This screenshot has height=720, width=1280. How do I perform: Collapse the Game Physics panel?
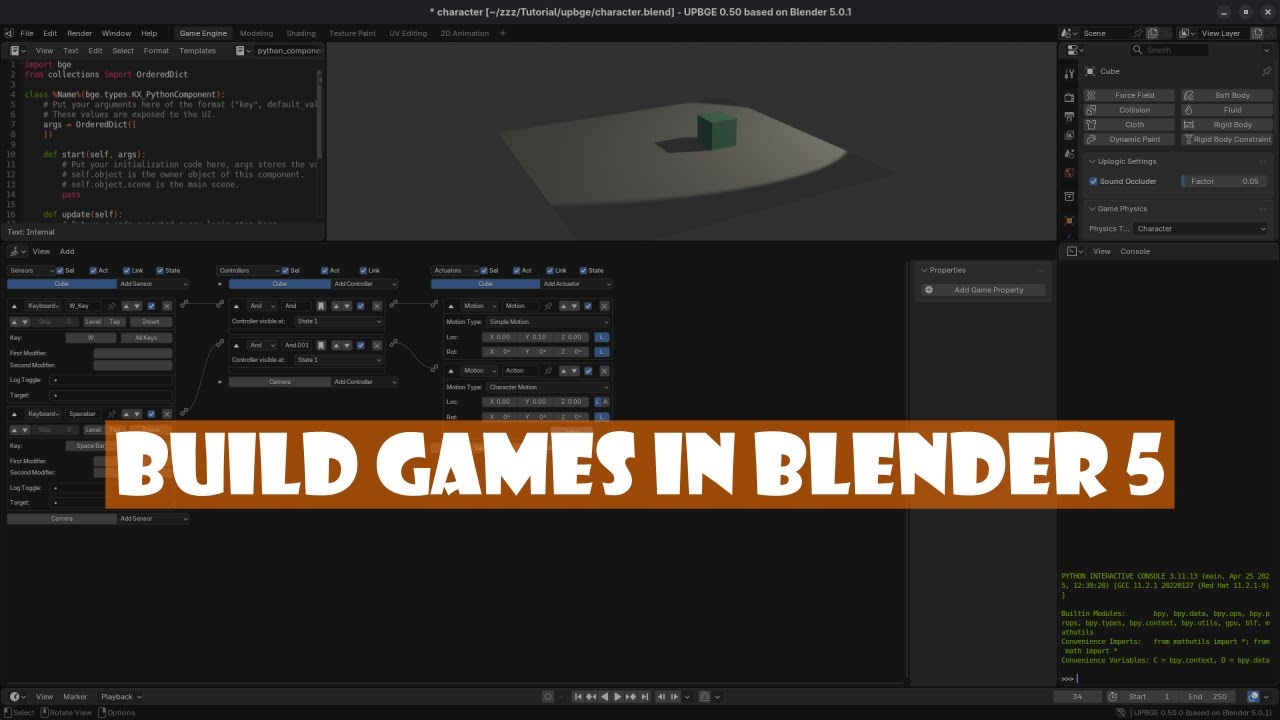tap(1092, 209)
